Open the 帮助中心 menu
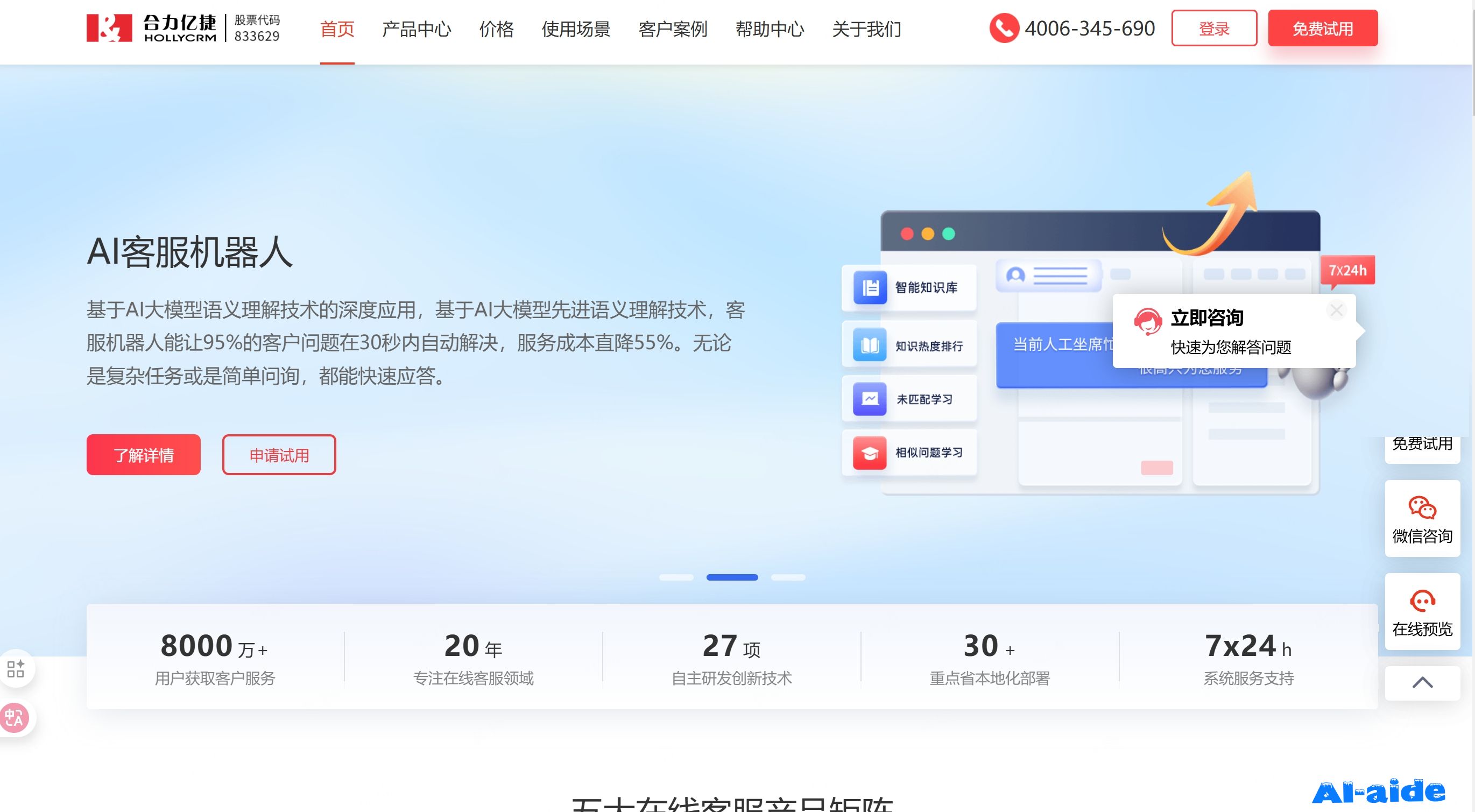The height and width of the screenshot is (812, 1475). (x=770, y=29)
